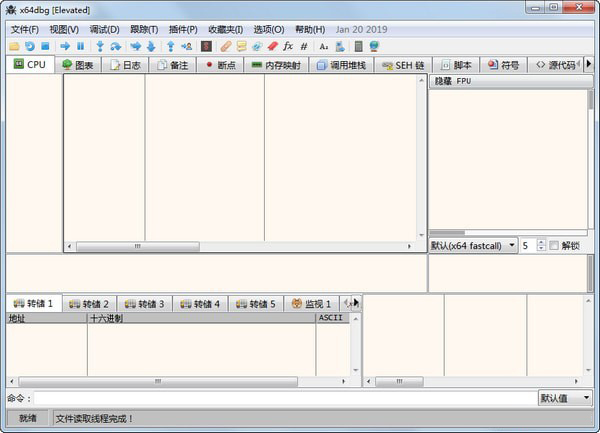The width and height of the screenshot is (600, 433).
Task: Expand the 默认值 dropdown beside command bar
Action: coord(565,398)
